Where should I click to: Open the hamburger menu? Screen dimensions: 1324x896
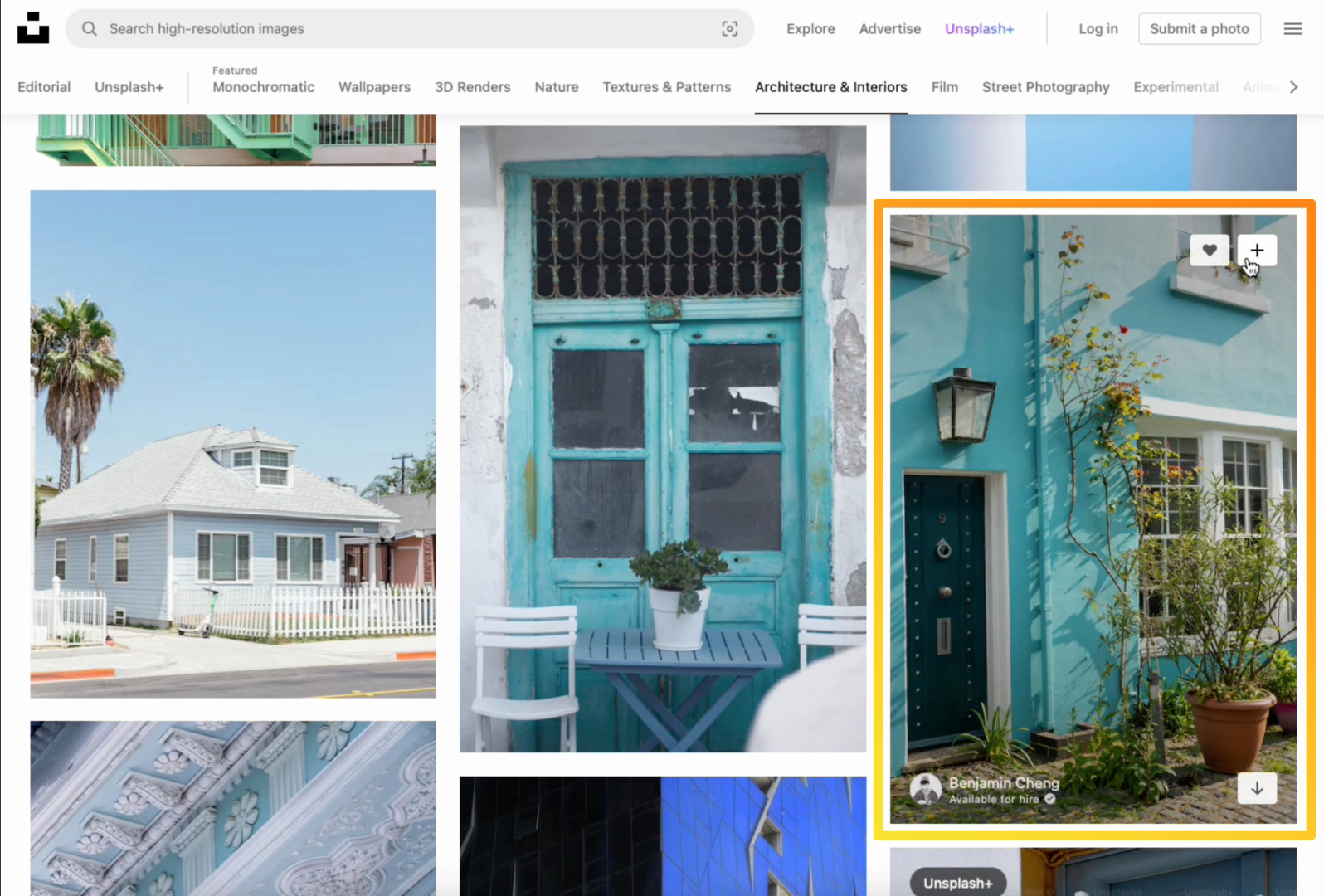click(x=1292, y=29)
